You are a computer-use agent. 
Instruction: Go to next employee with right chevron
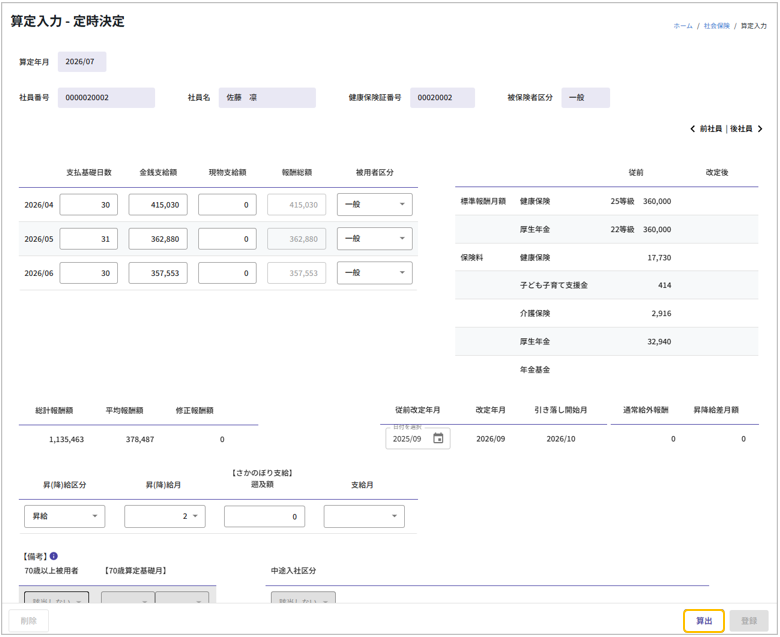[760, 129]
